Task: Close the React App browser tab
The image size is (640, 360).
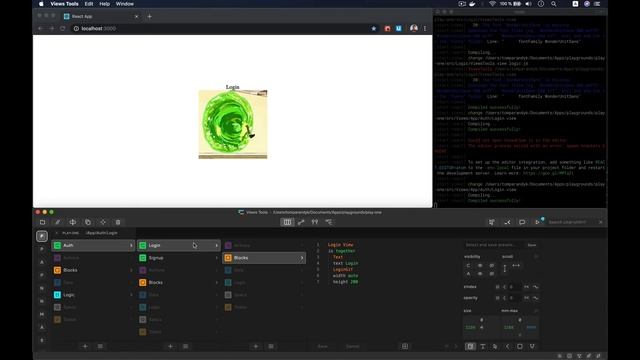Action: [x=136, y=16]
